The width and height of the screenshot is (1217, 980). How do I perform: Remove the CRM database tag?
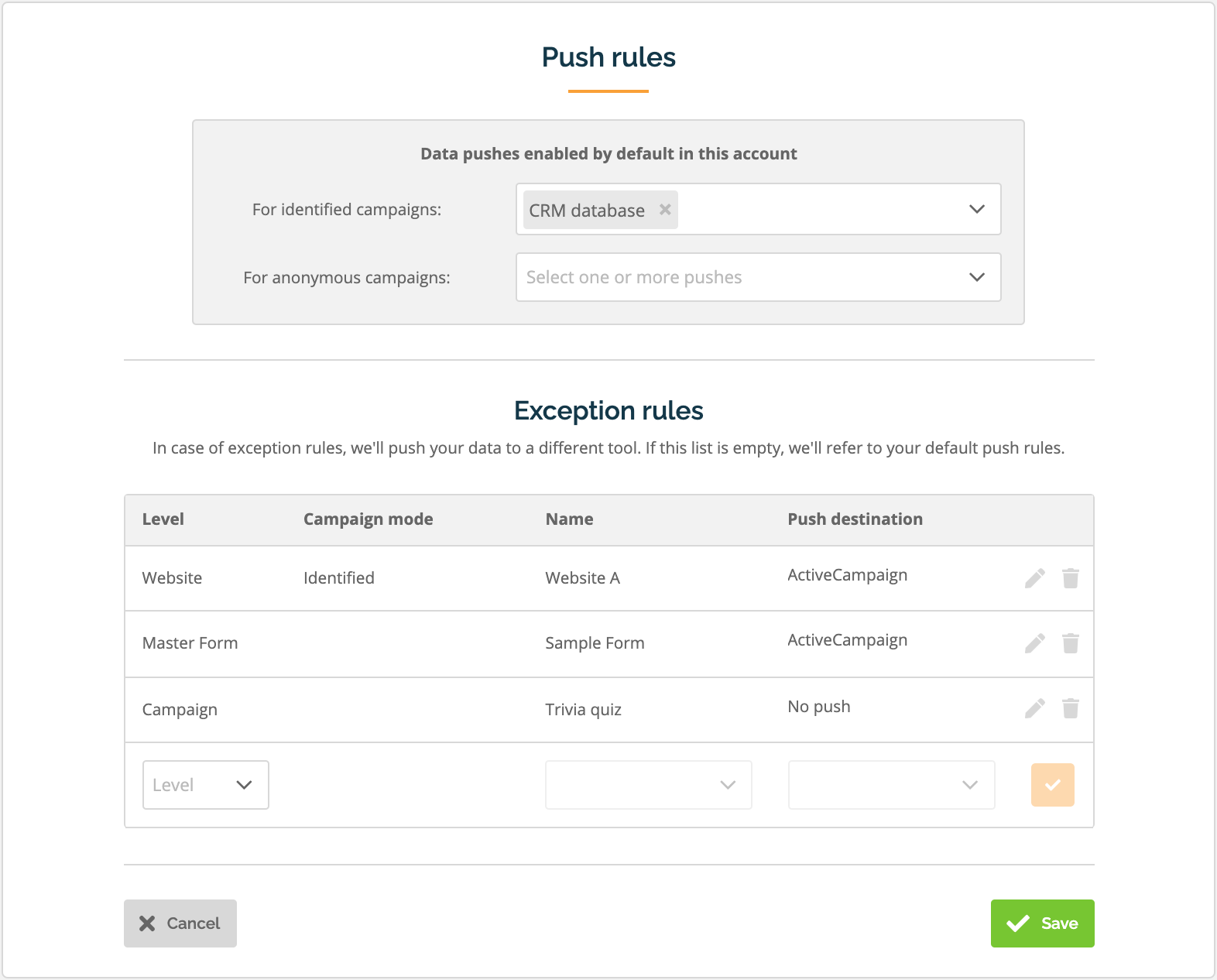(x=665, y=210)
